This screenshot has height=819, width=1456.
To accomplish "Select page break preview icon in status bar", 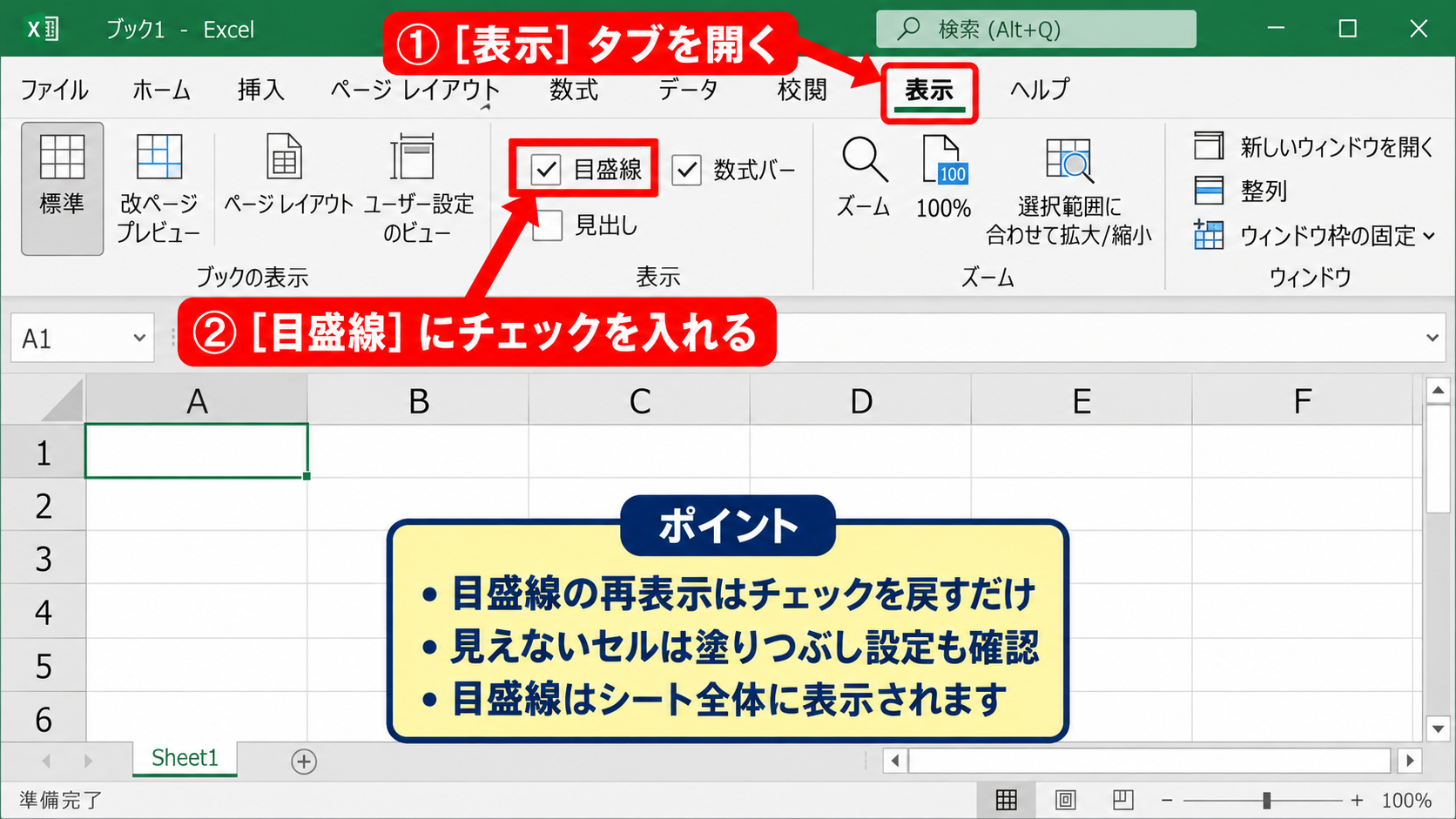I will 1123,800.
